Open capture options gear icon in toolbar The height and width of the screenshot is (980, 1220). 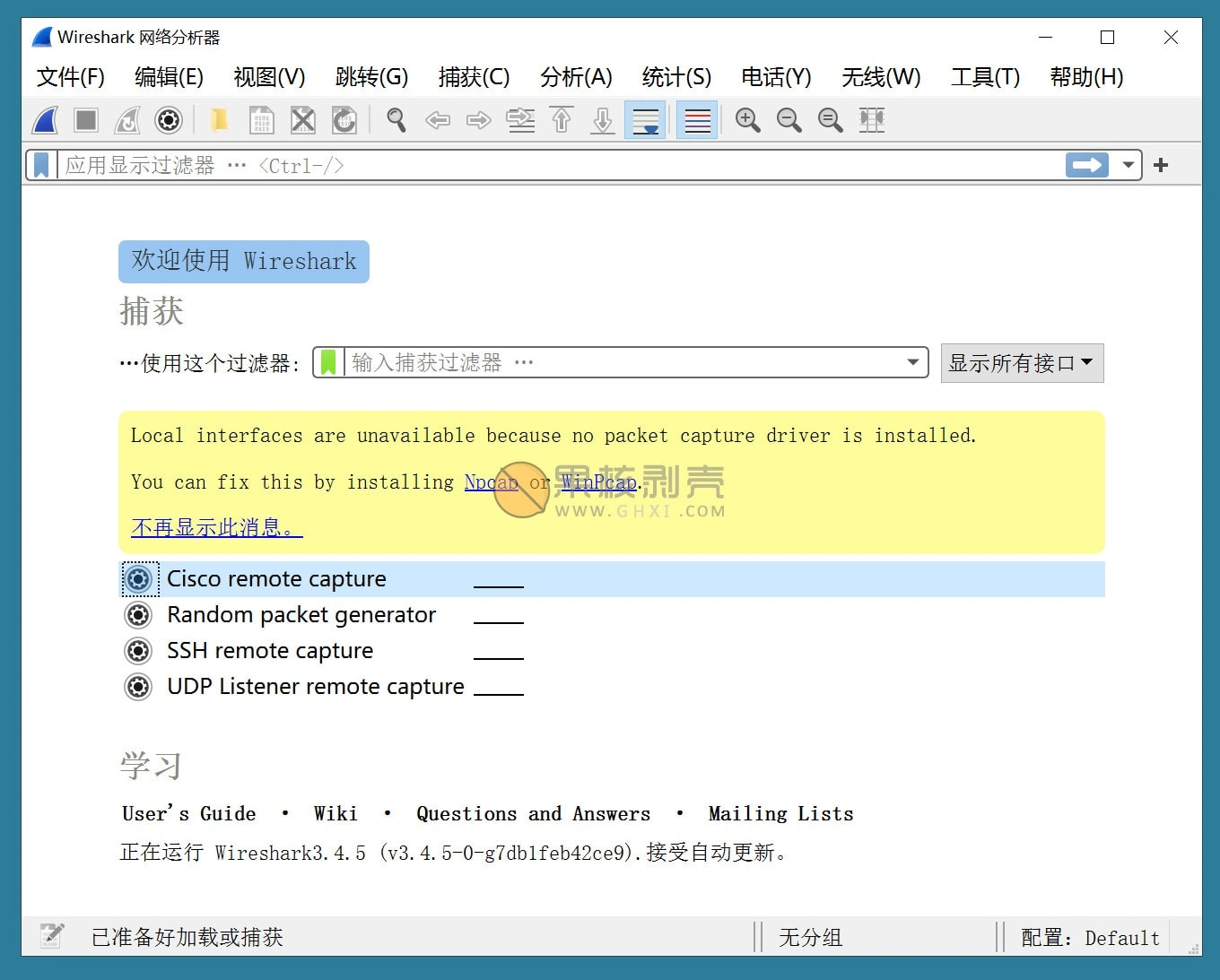169,119
